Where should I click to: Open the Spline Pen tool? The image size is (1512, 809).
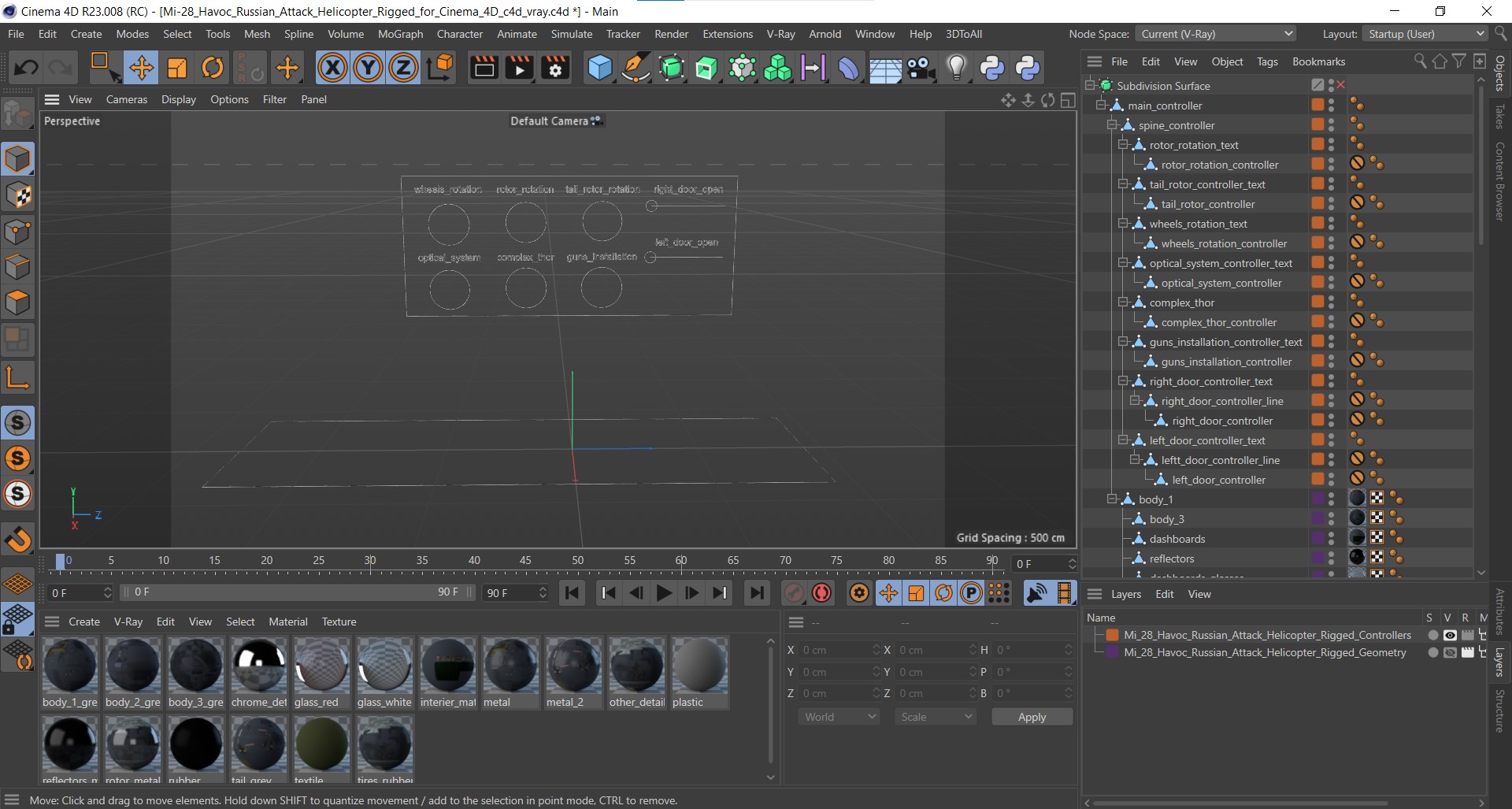(x=635, y=68)
